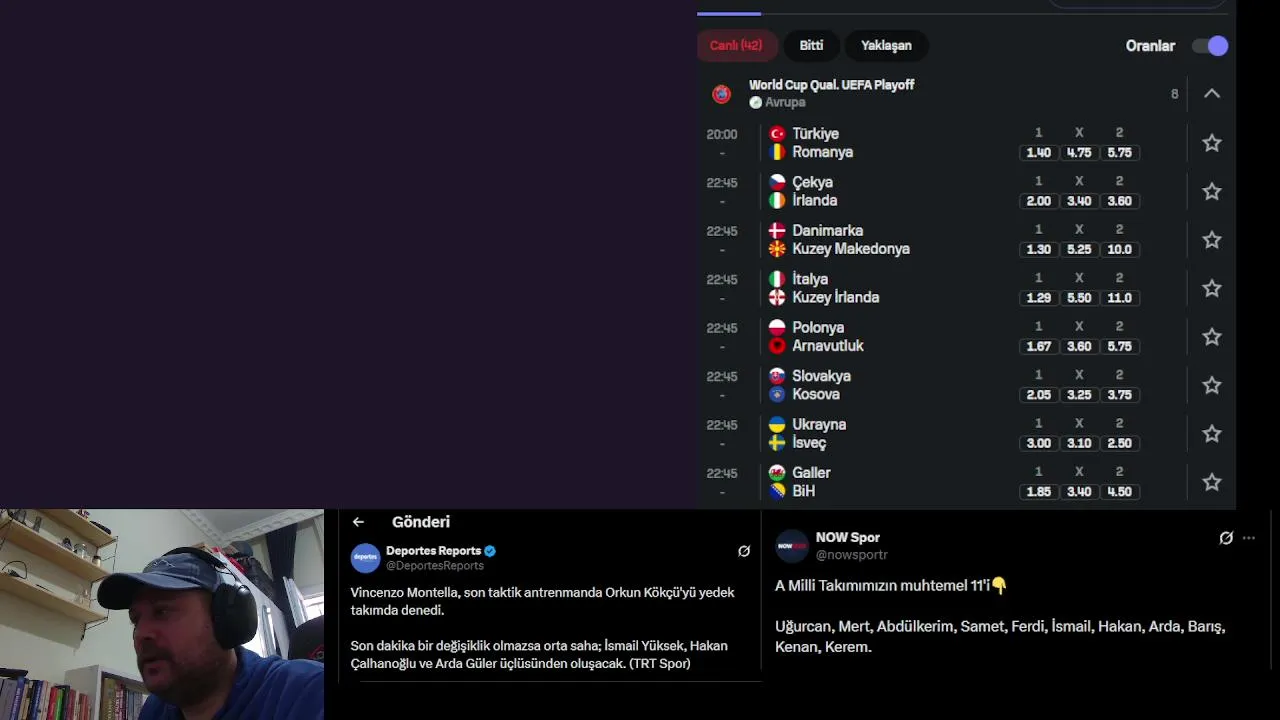
Task: Favorite the Türkiye vs Romanya match star
Action: click(x=1211, y=143)
